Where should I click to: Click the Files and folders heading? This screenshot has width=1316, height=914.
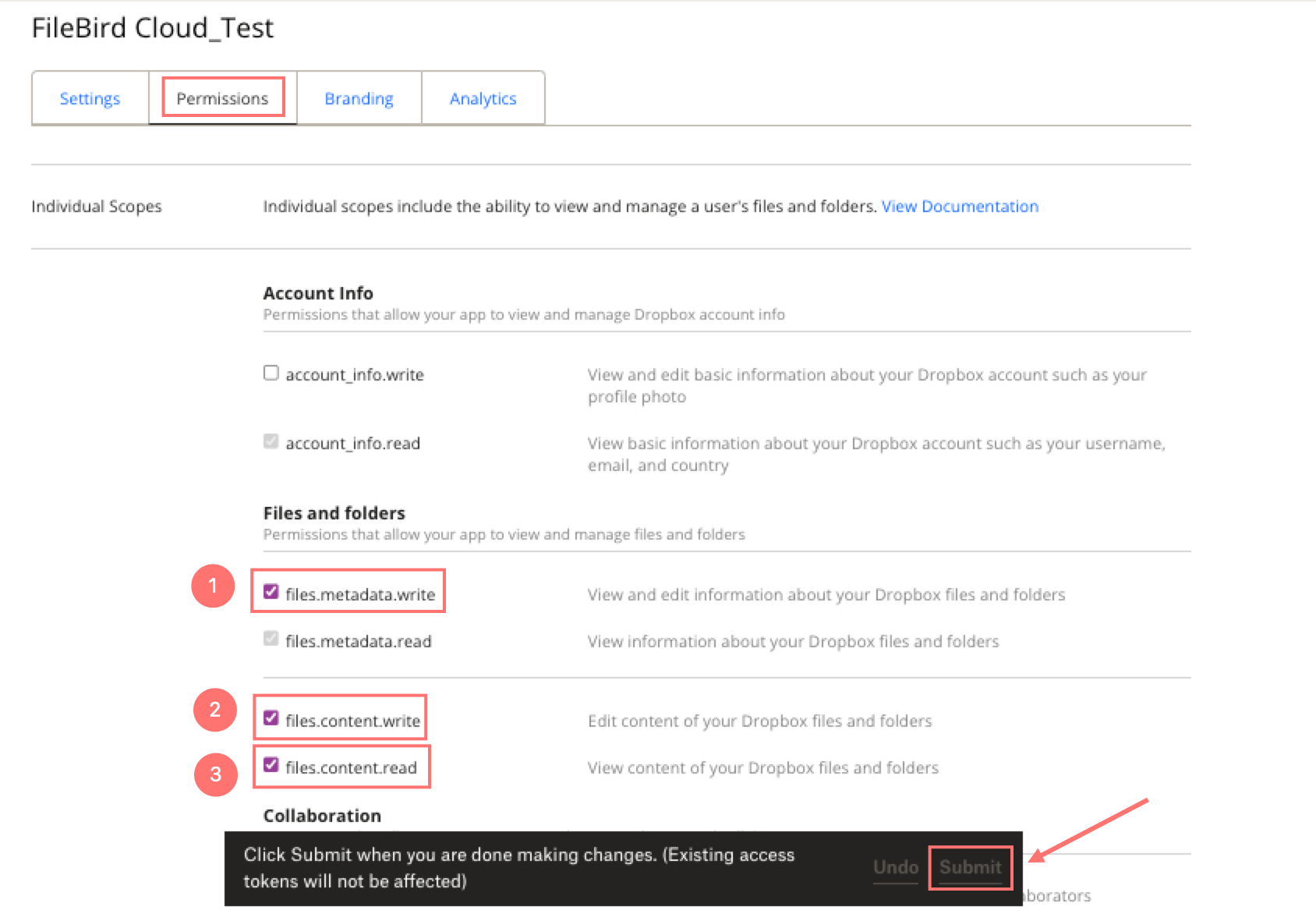(334, 513)
